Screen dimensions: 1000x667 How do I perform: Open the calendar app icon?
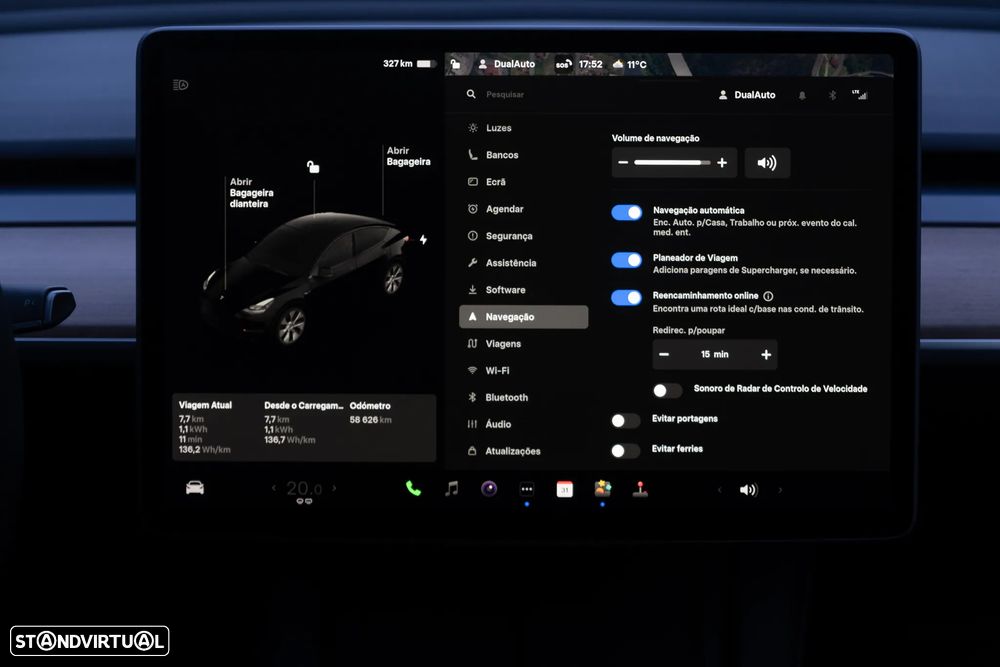tap(564, 489)
